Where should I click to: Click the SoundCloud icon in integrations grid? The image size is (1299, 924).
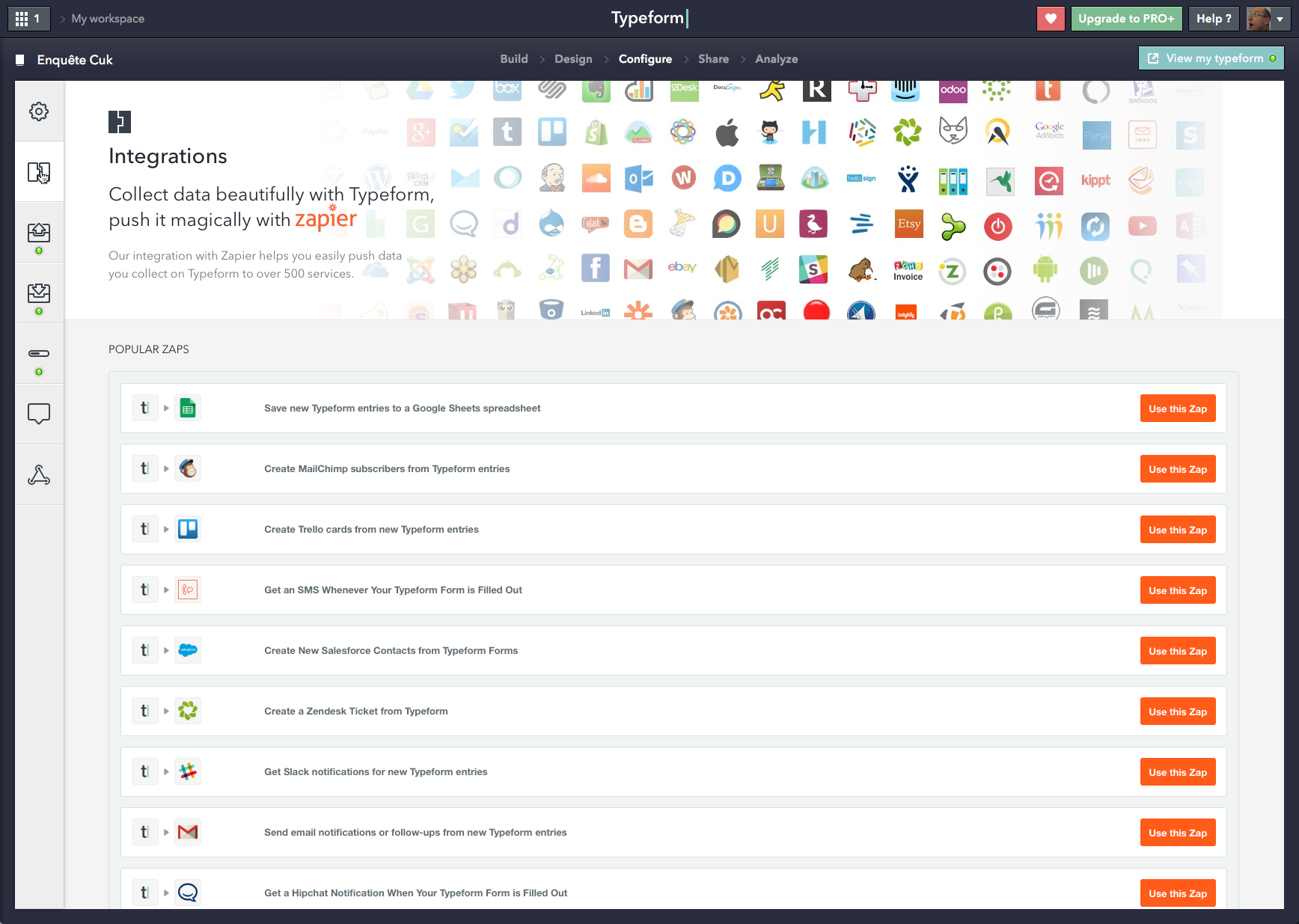coord(596,179)
